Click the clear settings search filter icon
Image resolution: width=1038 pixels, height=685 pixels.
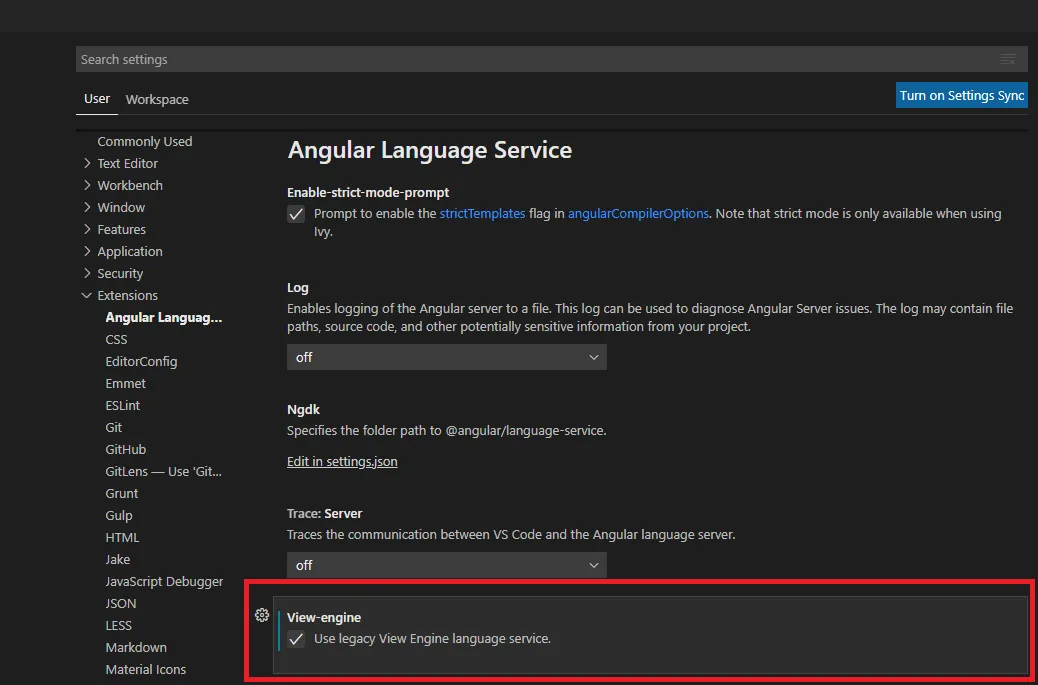tap(1008, 60)
